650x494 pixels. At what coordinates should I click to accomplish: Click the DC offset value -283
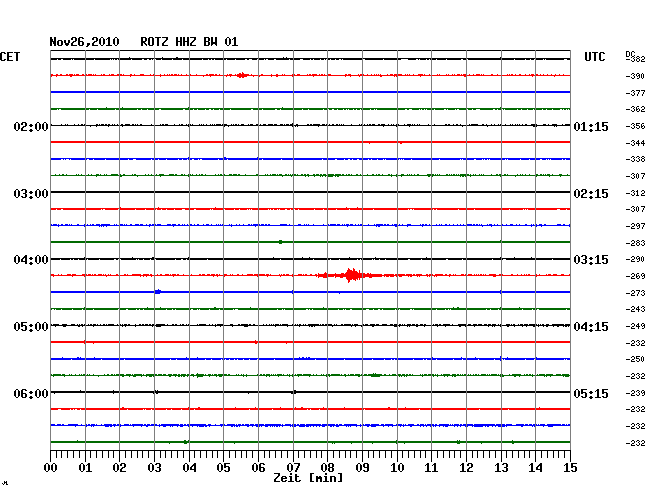[x=635, y=243]
